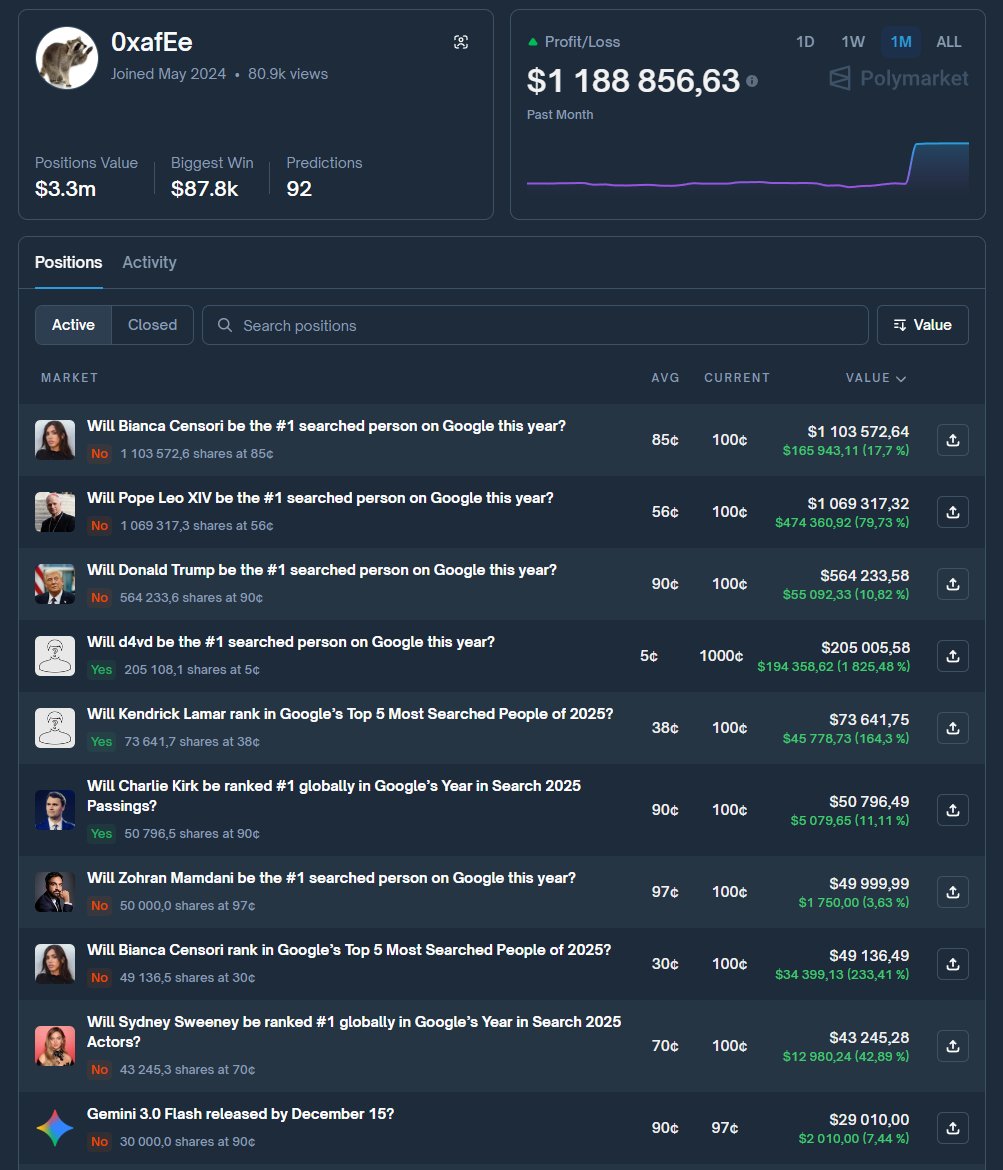Sort by the VALUE column header
Image resolution: width=1003 pixels, height=1170 pixels.
pos(875,378)
